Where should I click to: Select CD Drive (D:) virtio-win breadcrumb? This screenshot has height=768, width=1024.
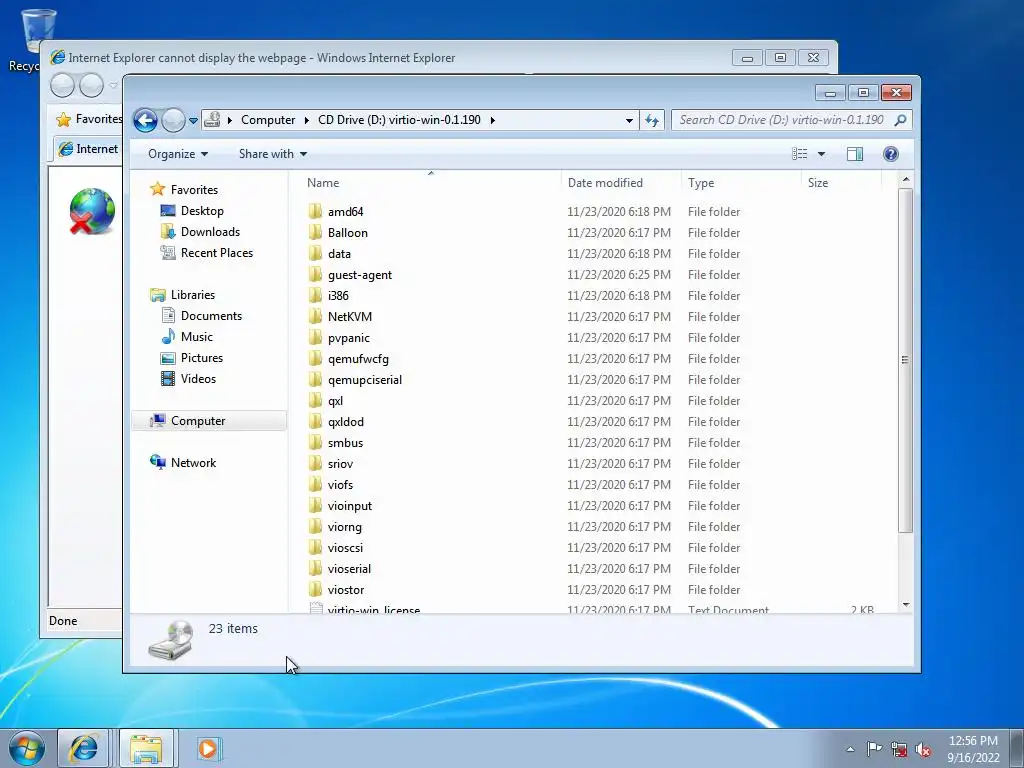click(399, 120)
